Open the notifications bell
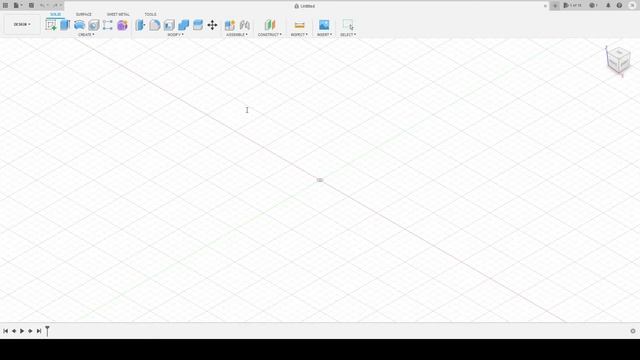Viewport: 640px width, 360px height. [608, 6]
